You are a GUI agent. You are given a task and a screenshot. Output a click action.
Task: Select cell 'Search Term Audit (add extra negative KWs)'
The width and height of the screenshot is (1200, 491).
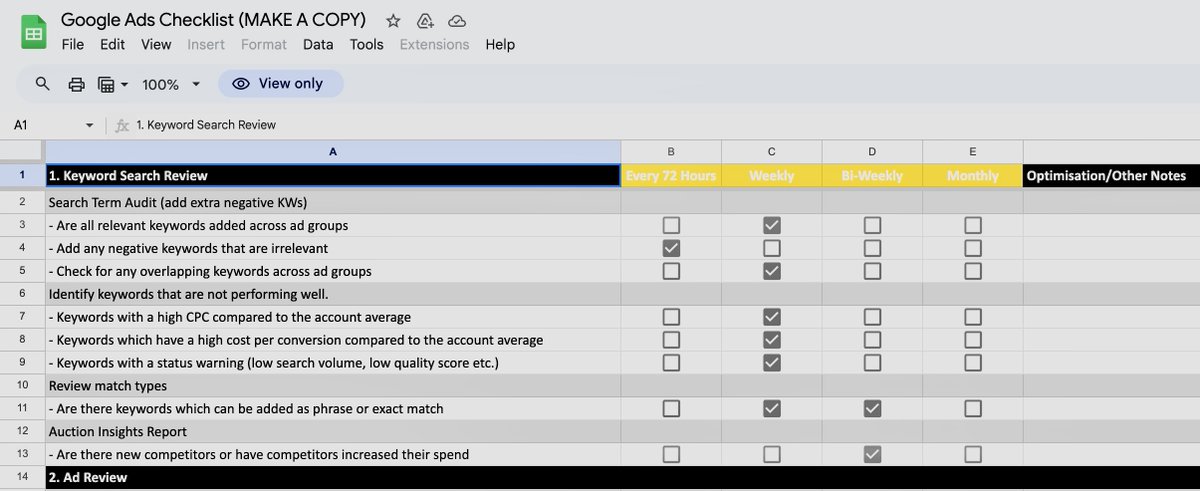click(x=333, y=202)
